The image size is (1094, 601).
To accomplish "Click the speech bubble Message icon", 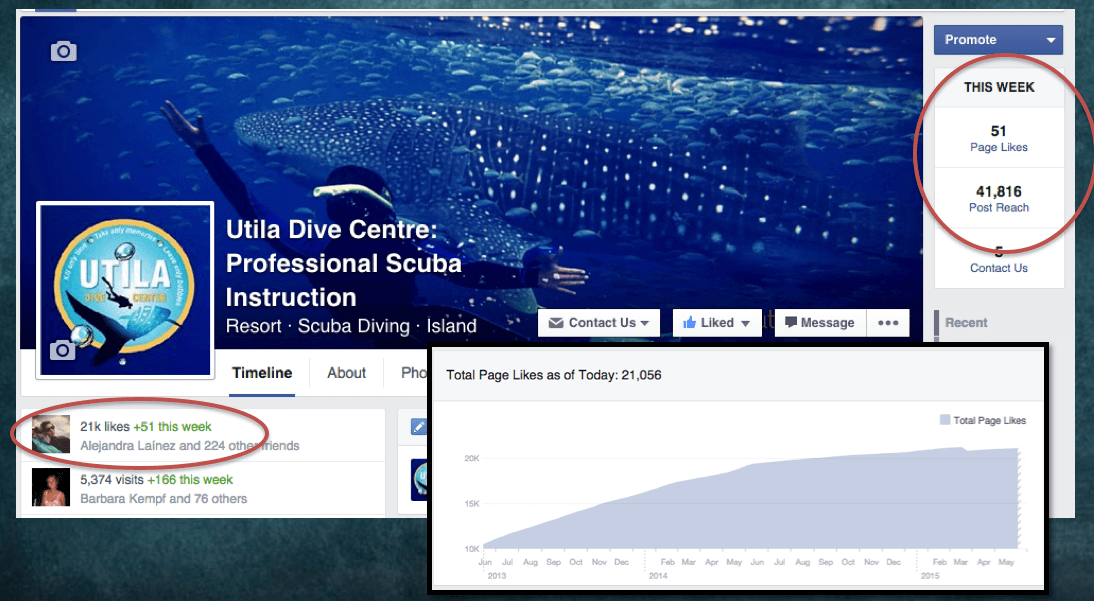I will (x=790, y=322).
